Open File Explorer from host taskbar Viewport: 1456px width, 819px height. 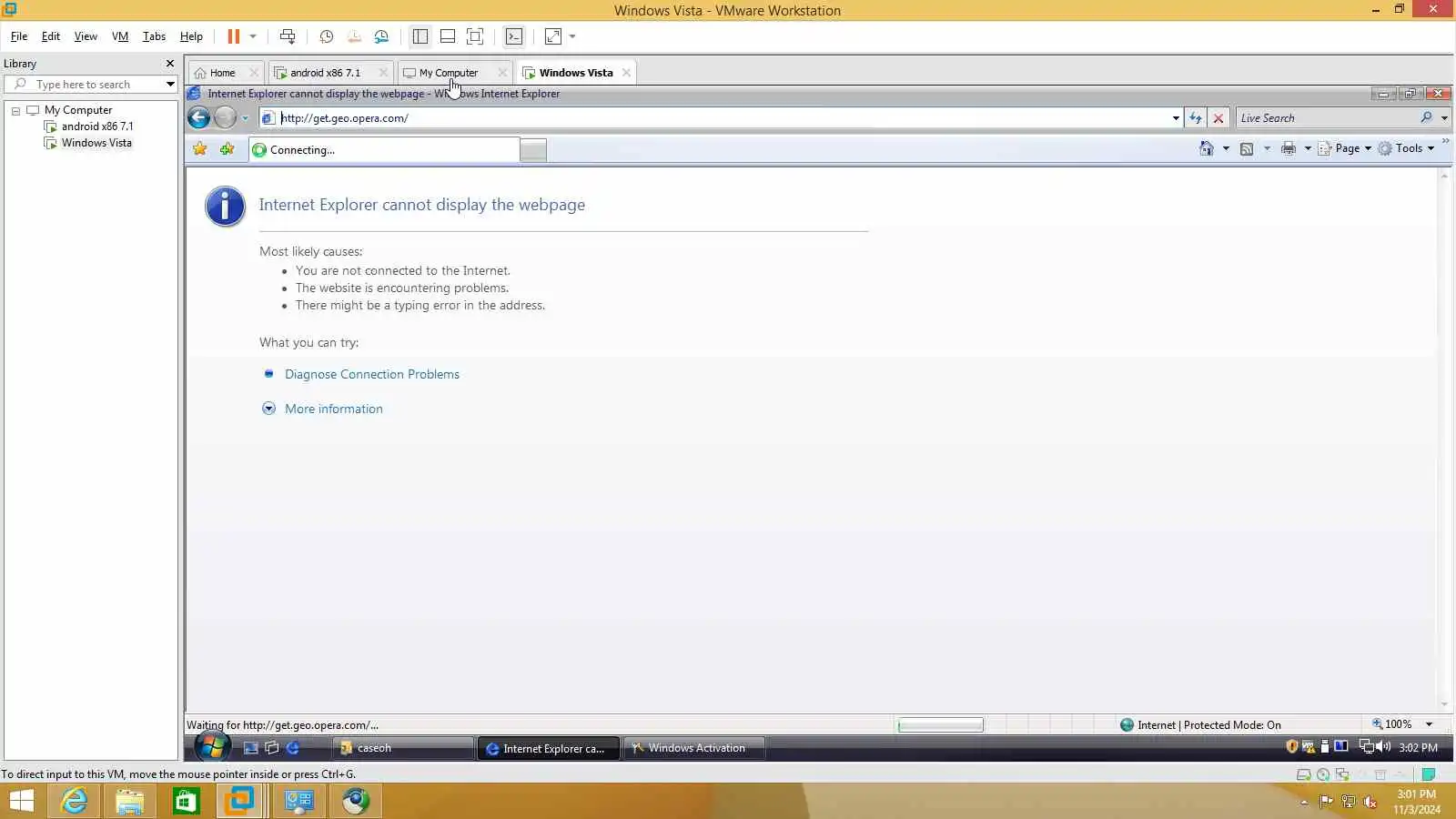click(x=129, y=801)
